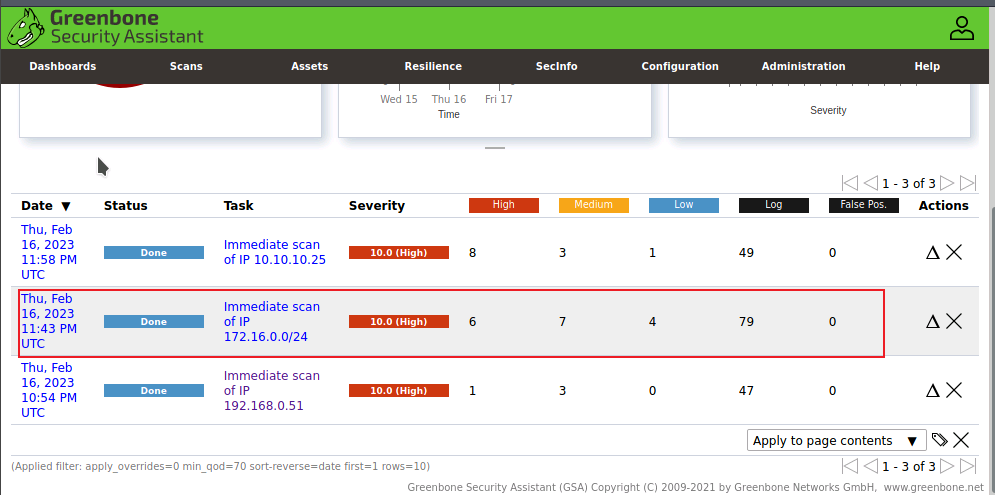Open the Immediate scan of IP 10.10.10.25 task

tap(274, 252)
